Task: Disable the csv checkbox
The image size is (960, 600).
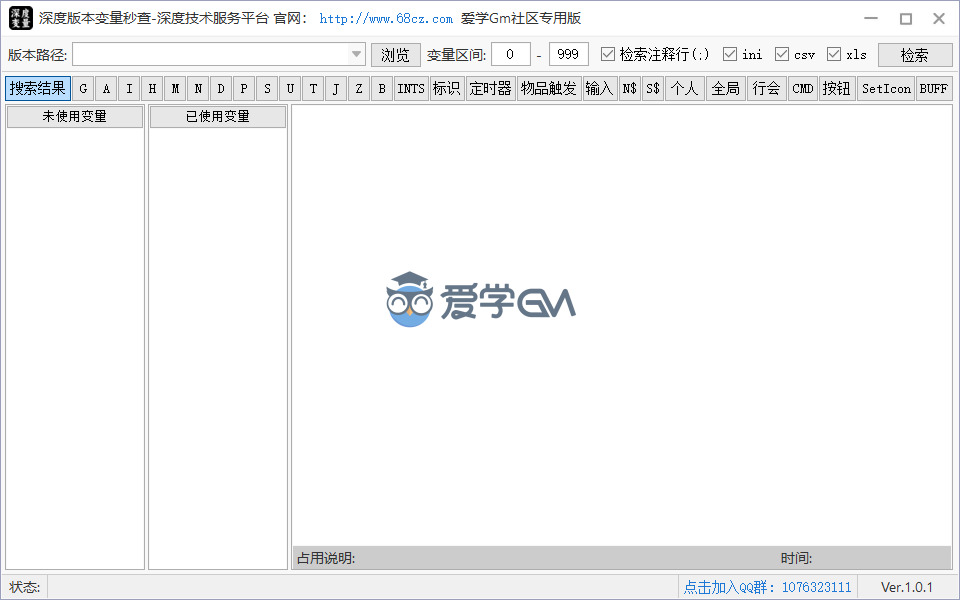Action: click(x=782, y=55)
